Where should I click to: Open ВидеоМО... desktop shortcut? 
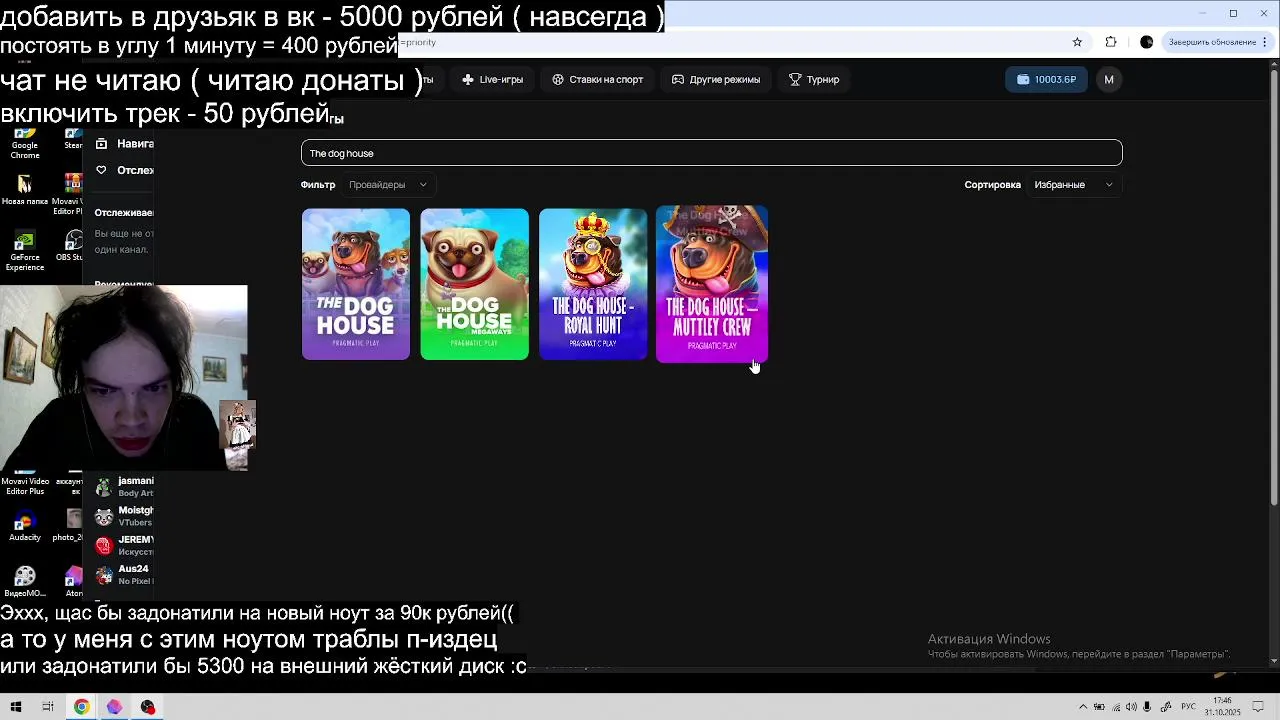coord(25,582)
